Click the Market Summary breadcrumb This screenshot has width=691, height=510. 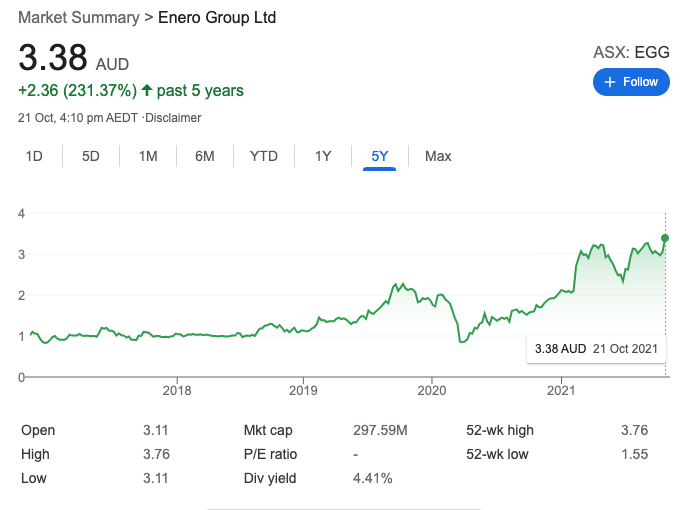pyautogui.click(x=78, y=18)
